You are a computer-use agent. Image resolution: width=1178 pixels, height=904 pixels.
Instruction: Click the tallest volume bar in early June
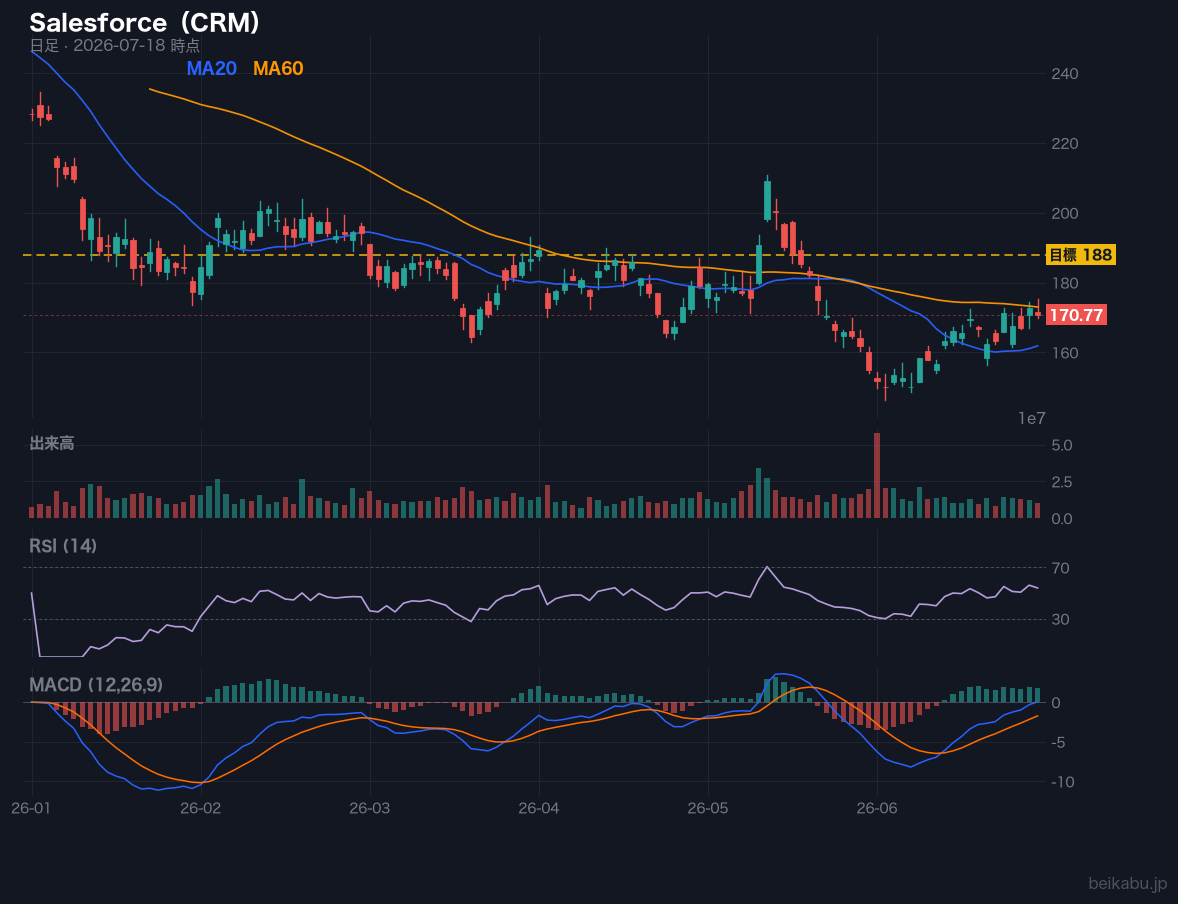(x=877, y=475)
